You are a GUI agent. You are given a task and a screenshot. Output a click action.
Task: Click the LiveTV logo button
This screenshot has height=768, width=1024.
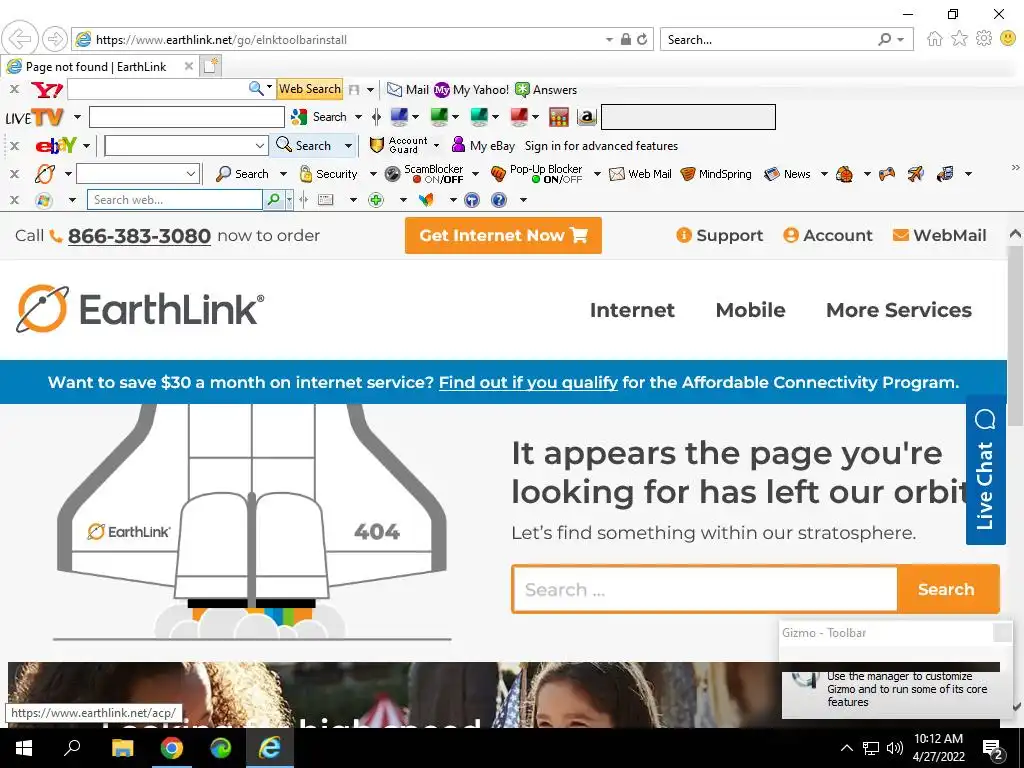(35, 118)
